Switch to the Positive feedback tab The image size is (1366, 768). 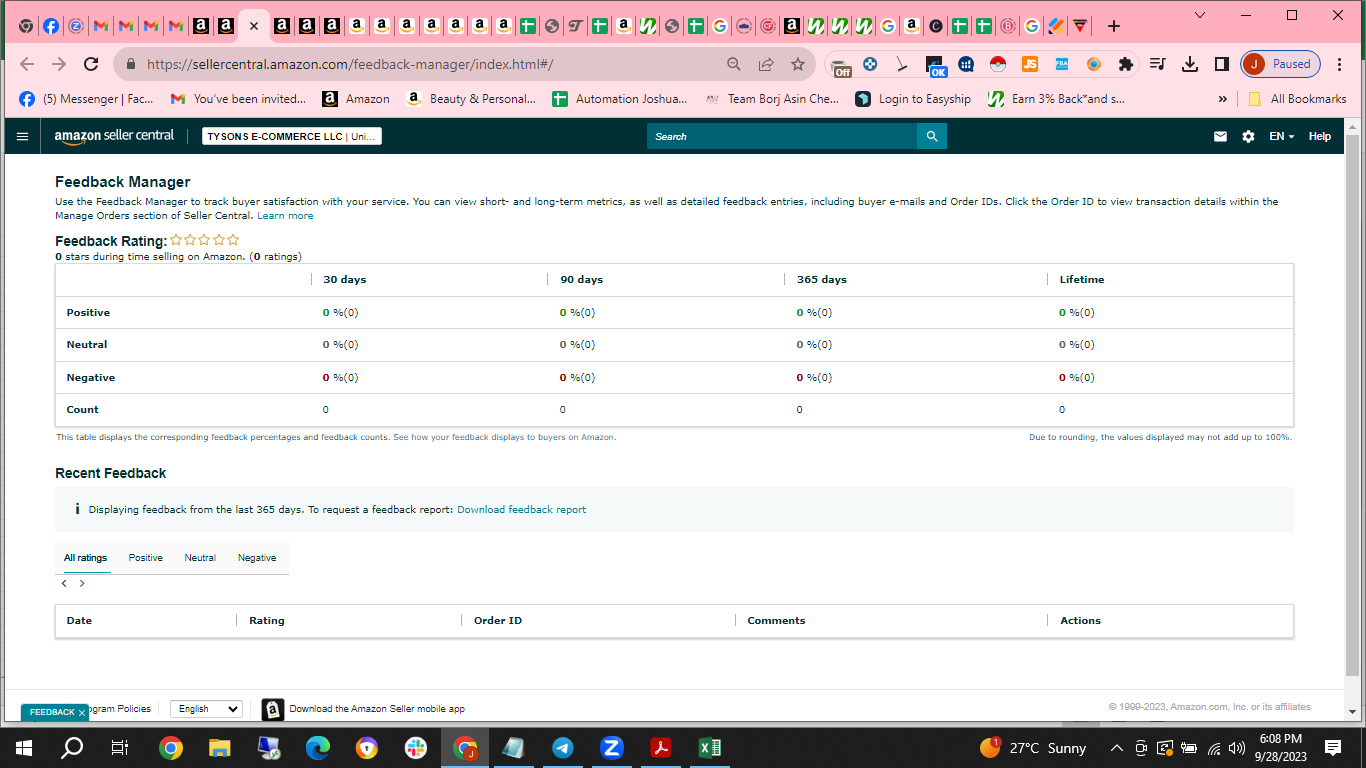coord(145,558)
